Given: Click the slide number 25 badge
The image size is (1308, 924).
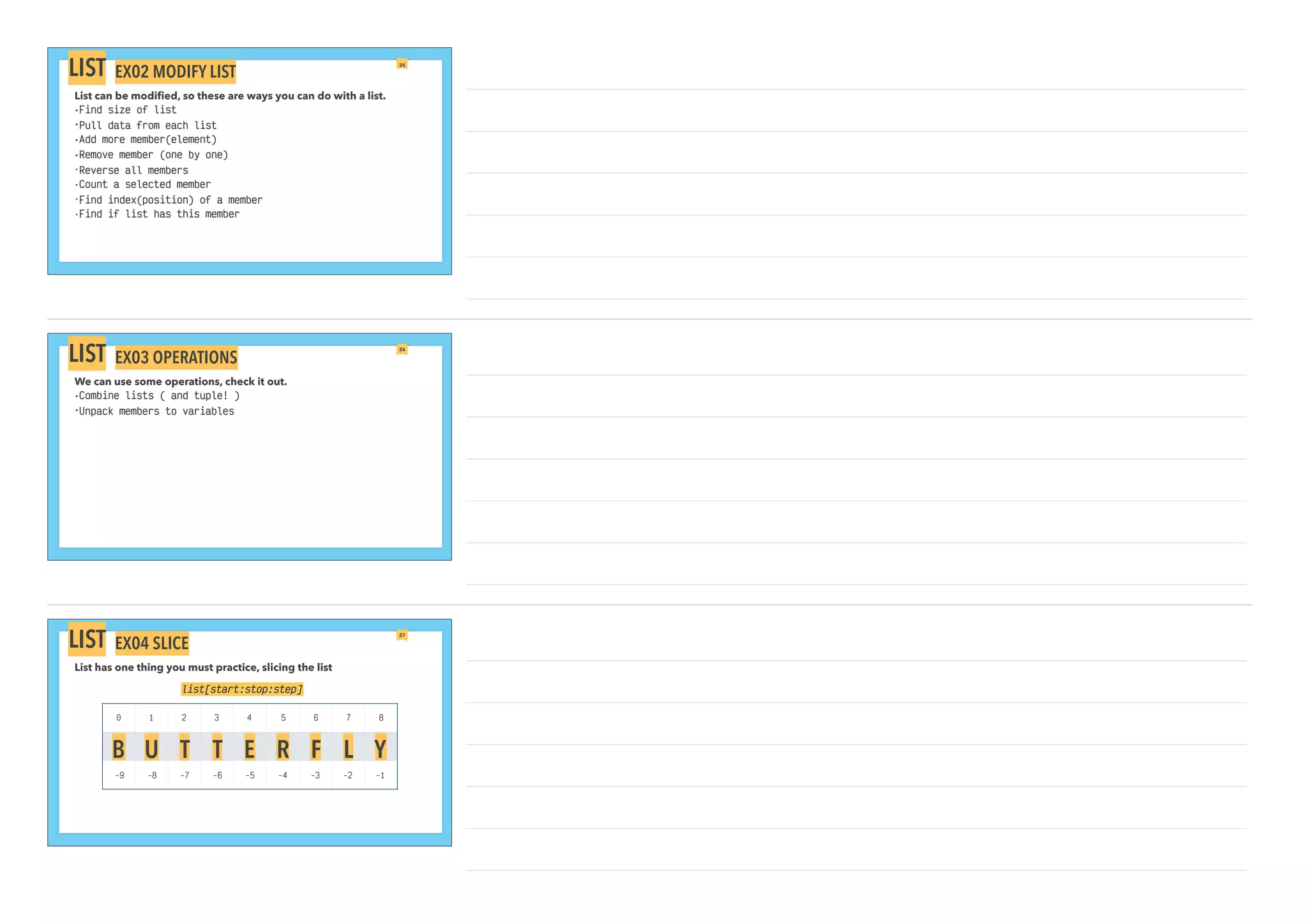Looking at the screenshot, I should coord(402,64).
